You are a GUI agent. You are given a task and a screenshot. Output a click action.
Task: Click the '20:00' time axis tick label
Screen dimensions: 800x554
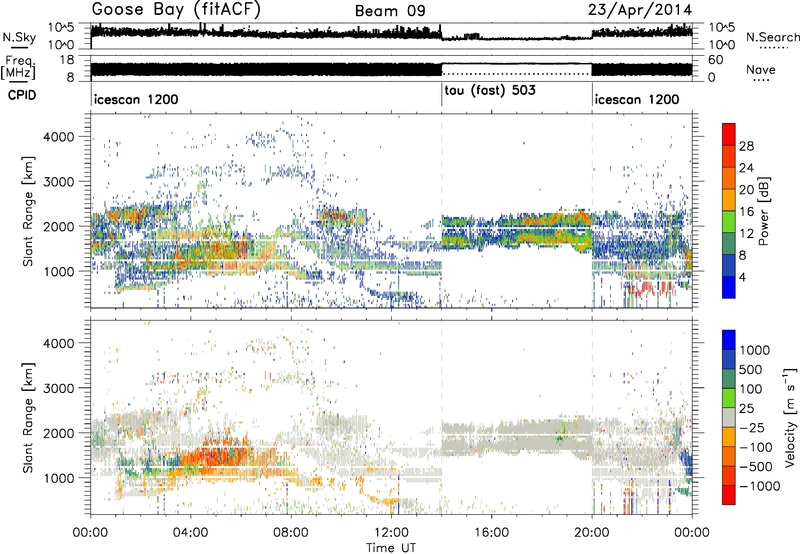(x=592, y=533)
